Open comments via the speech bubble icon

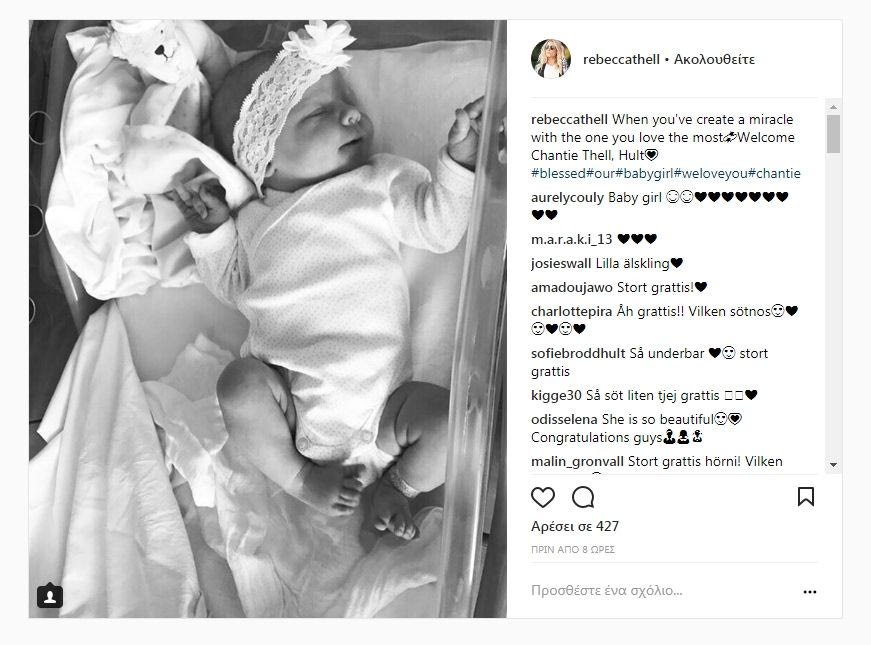(583, 497)
